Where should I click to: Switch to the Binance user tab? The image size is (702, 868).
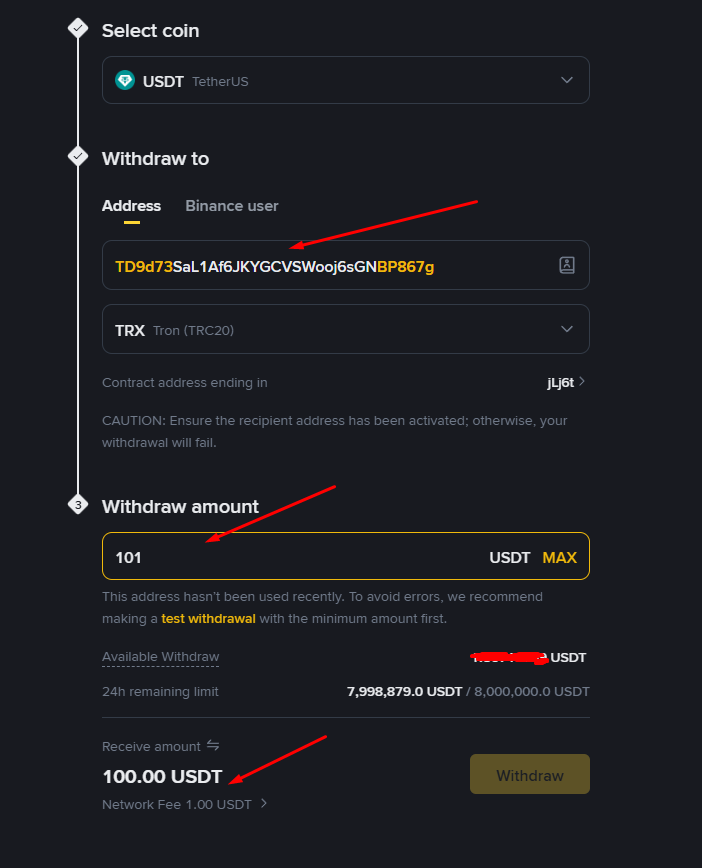point(232,206)
